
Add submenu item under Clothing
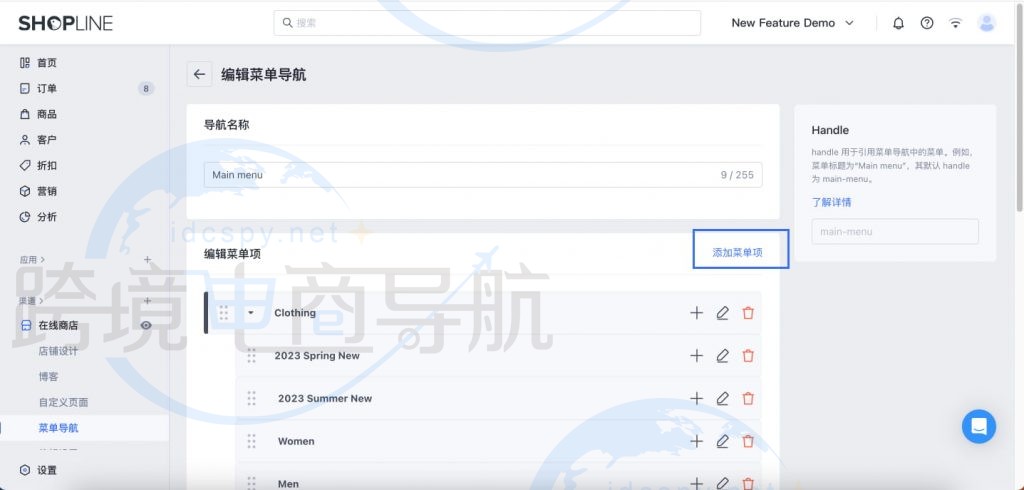pos(697,313)
